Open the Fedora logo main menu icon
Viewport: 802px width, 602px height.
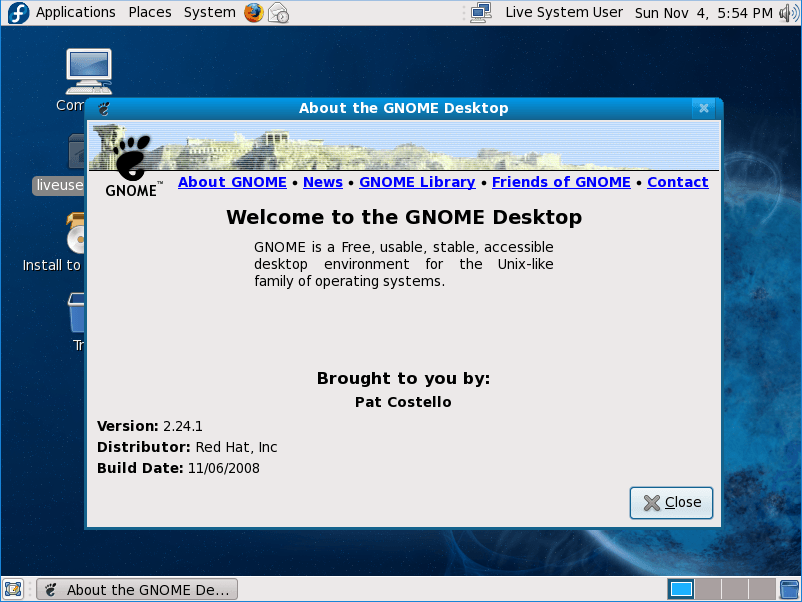18,13
